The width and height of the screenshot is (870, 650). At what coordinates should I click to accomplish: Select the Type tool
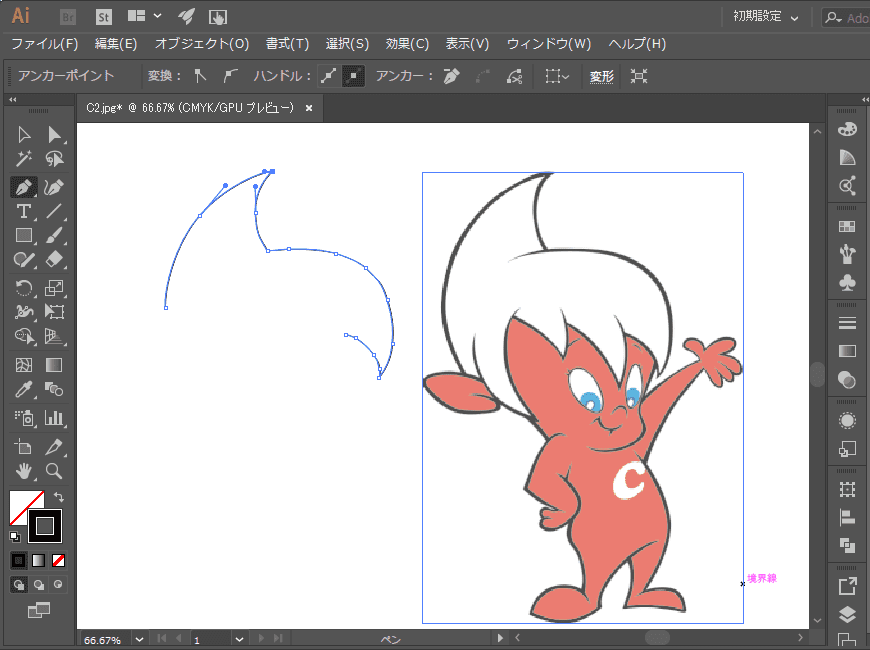click(23, 211)
